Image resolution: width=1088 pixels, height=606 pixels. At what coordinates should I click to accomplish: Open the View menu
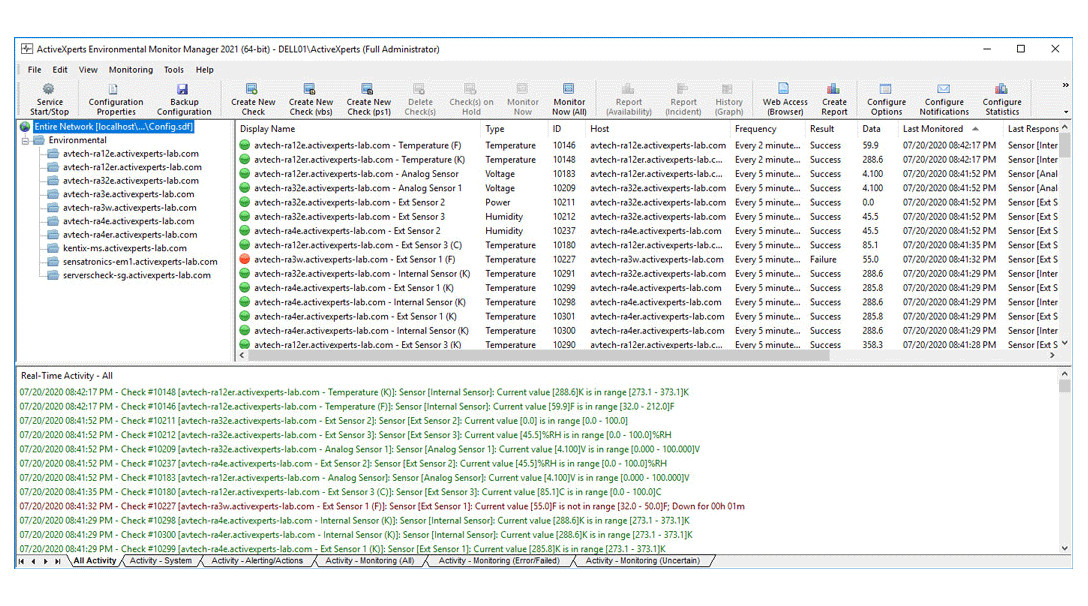point(88,70)
